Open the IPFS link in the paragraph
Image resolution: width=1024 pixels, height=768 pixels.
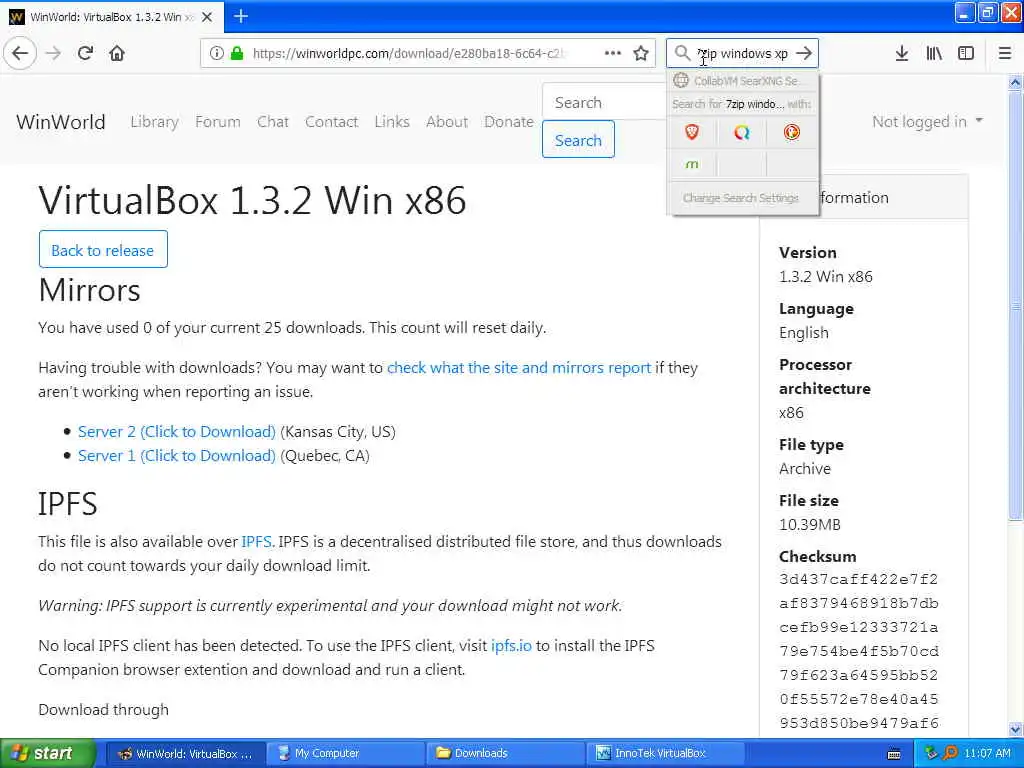coord(256,542)
